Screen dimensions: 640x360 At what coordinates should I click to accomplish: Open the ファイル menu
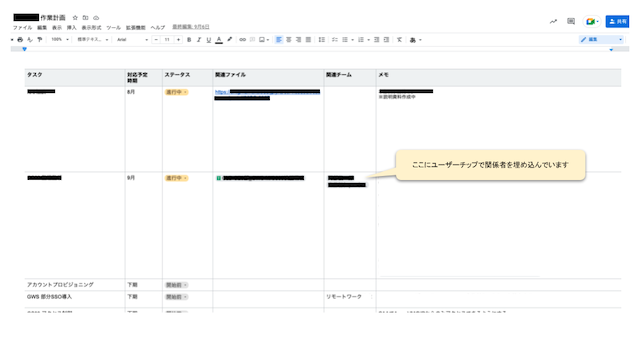pyautogui.click(x=22, y=28)
